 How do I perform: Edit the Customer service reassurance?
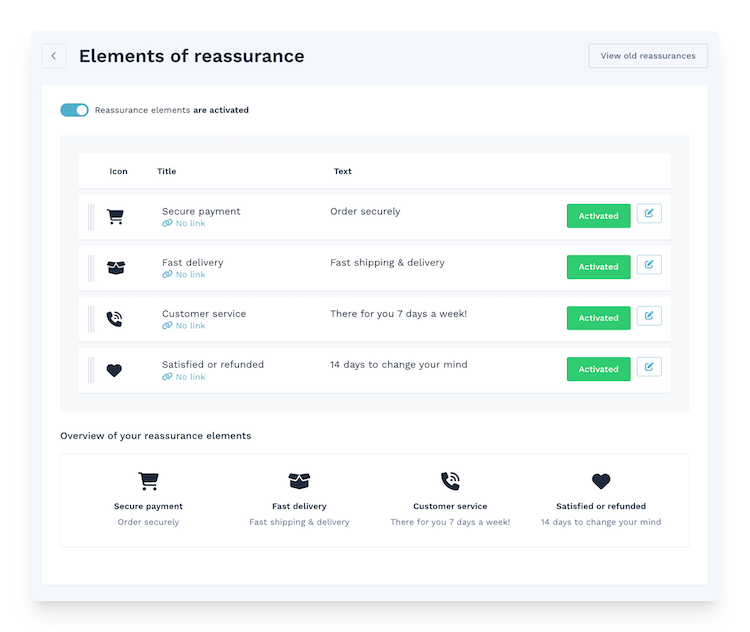tap(649, 316)
